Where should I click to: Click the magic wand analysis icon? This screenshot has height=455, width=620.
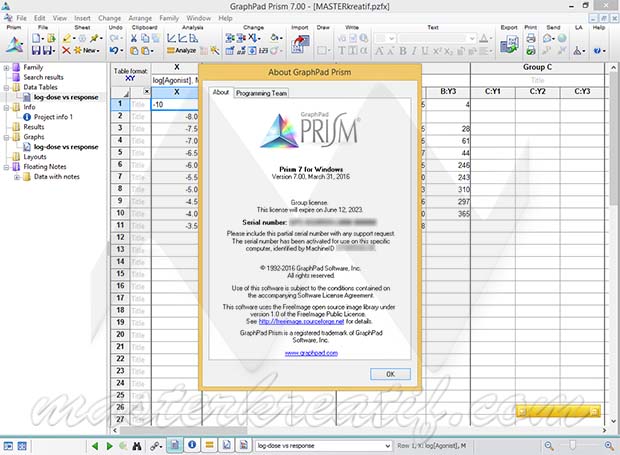tap(215, 50)
